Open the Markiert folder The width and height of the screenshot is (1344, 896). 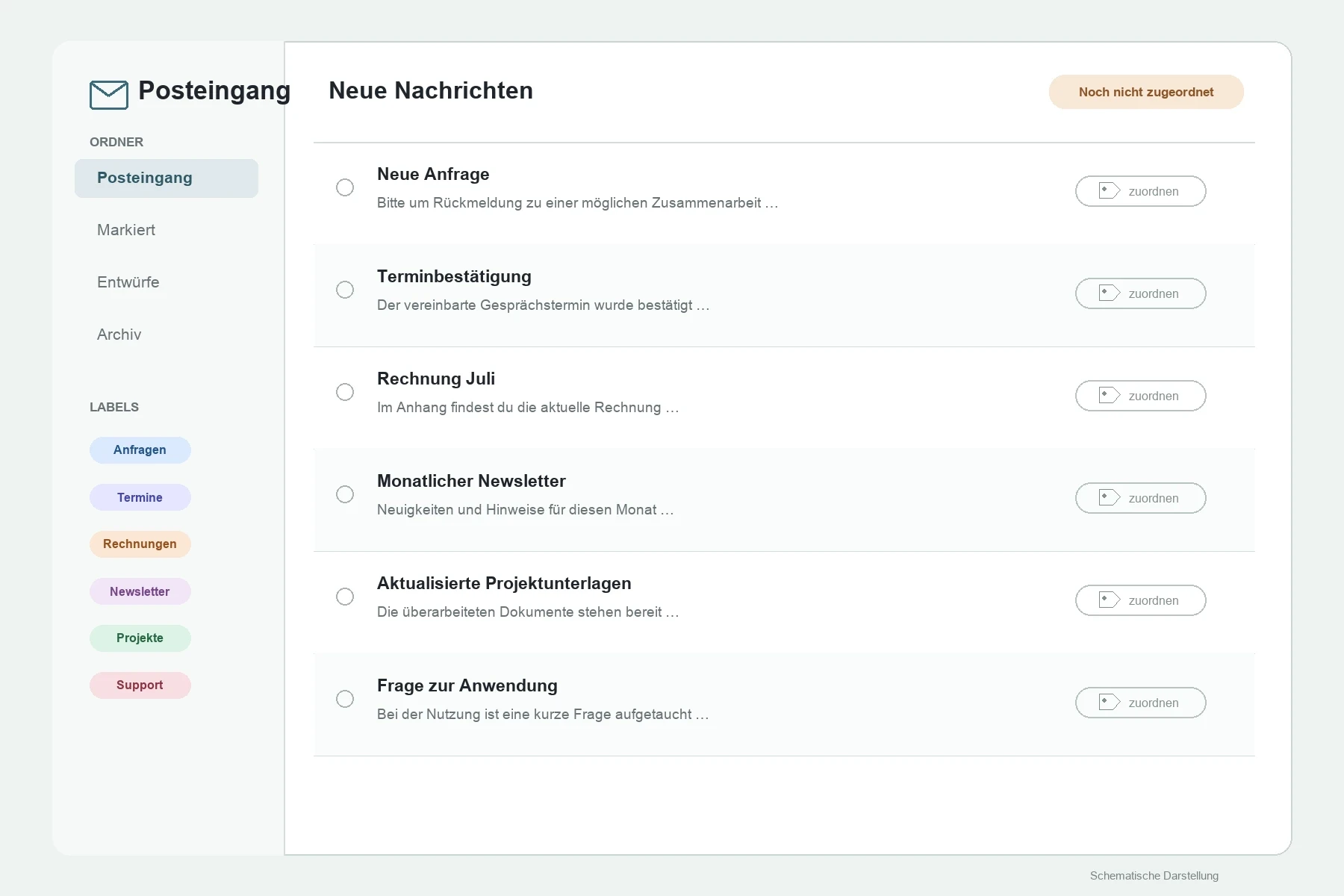(126, 230)
